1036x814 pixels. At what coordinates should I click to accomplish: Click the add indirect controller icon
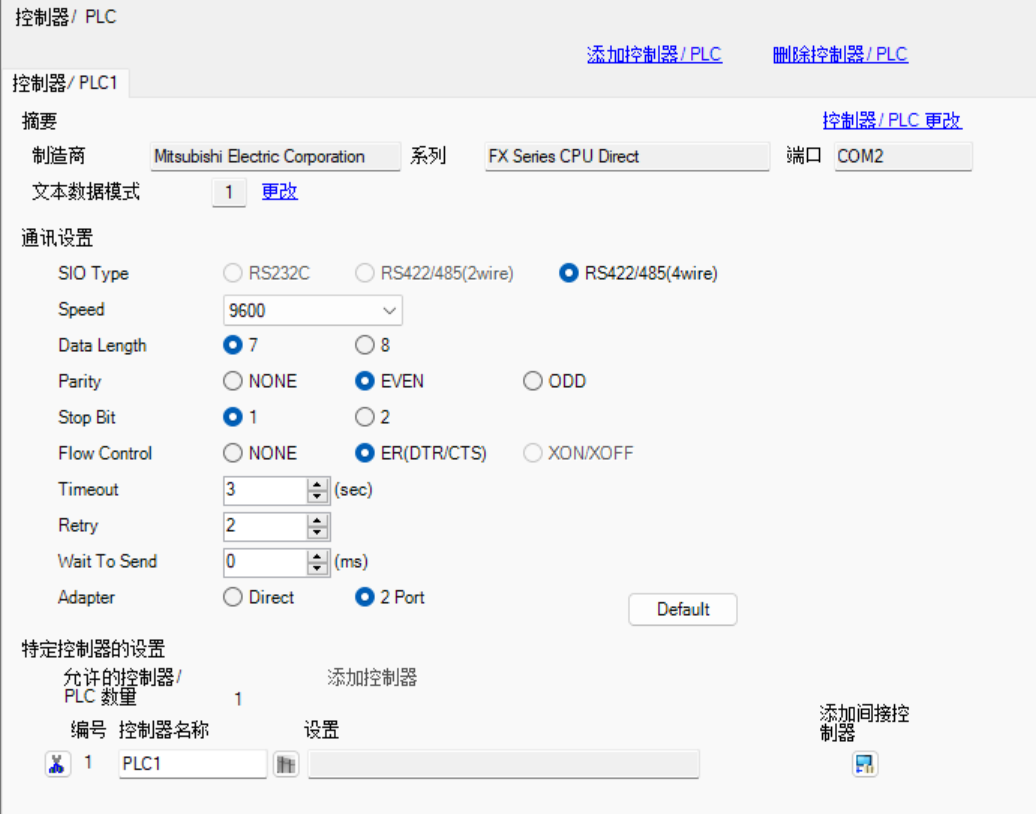click(865, 765)
